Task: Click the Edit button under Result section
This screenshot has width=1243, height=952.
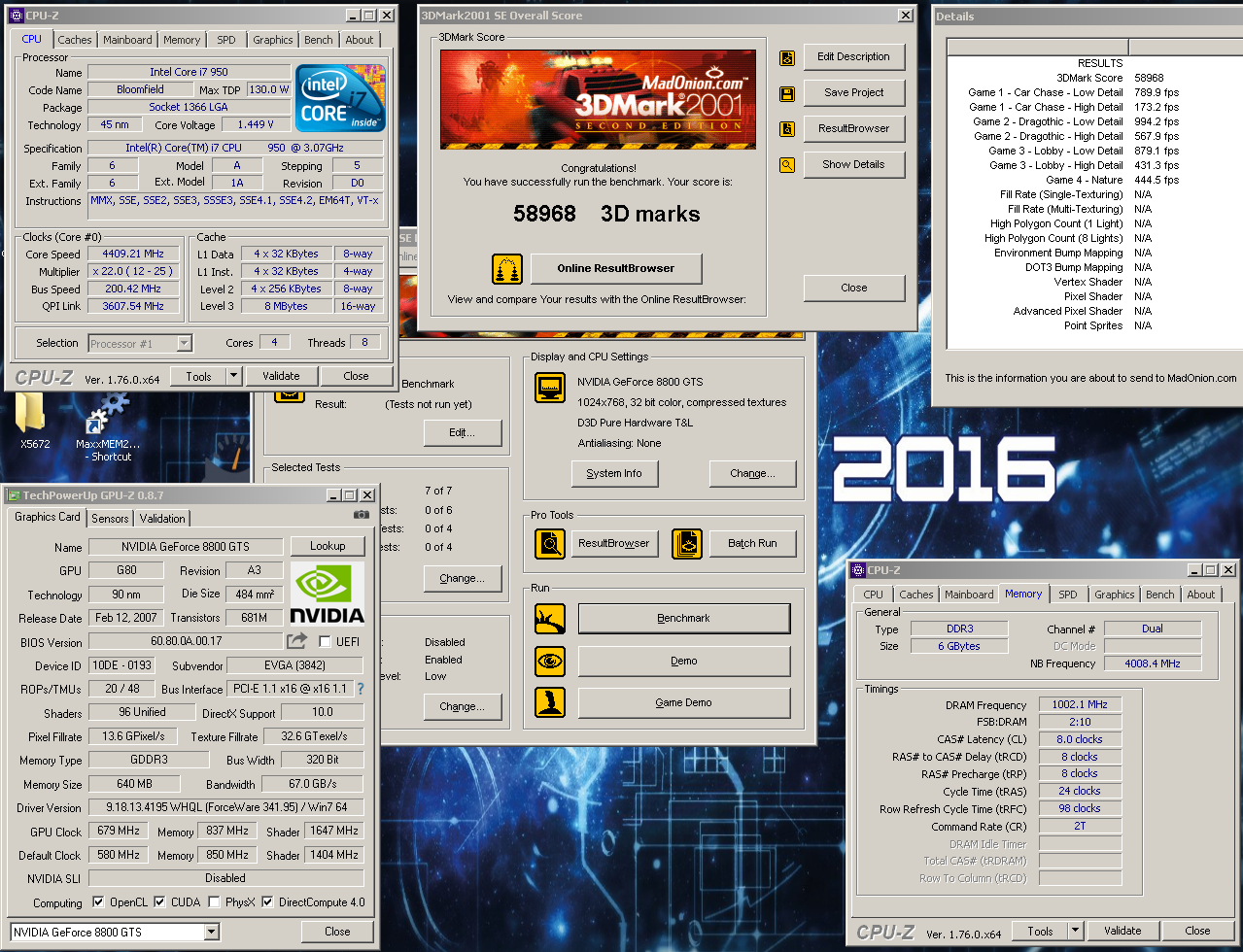Action: pyautogui.click(x=463, y=433)
